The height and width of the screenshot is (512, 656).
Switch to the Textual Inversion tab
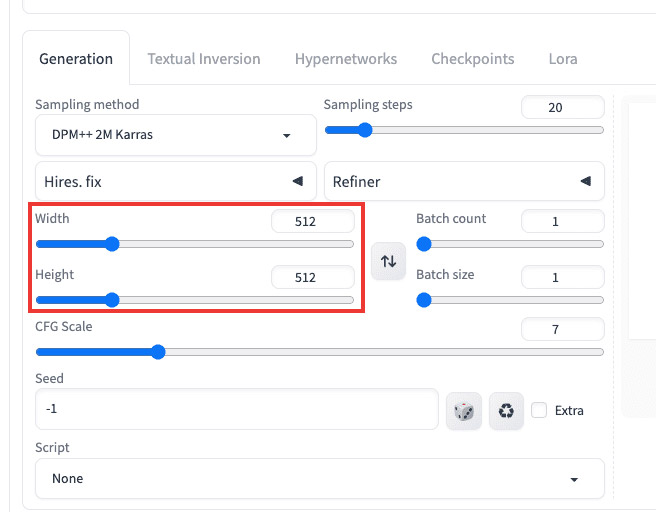[x=204, y=59]
